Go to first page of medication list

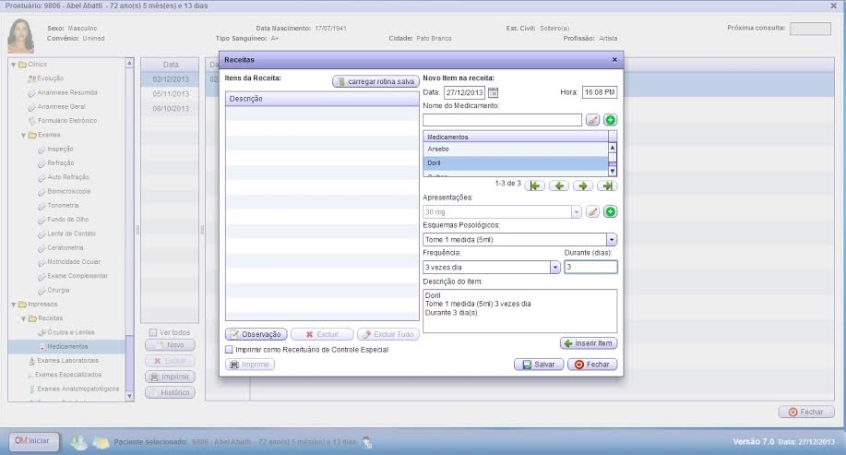(535, 186)
